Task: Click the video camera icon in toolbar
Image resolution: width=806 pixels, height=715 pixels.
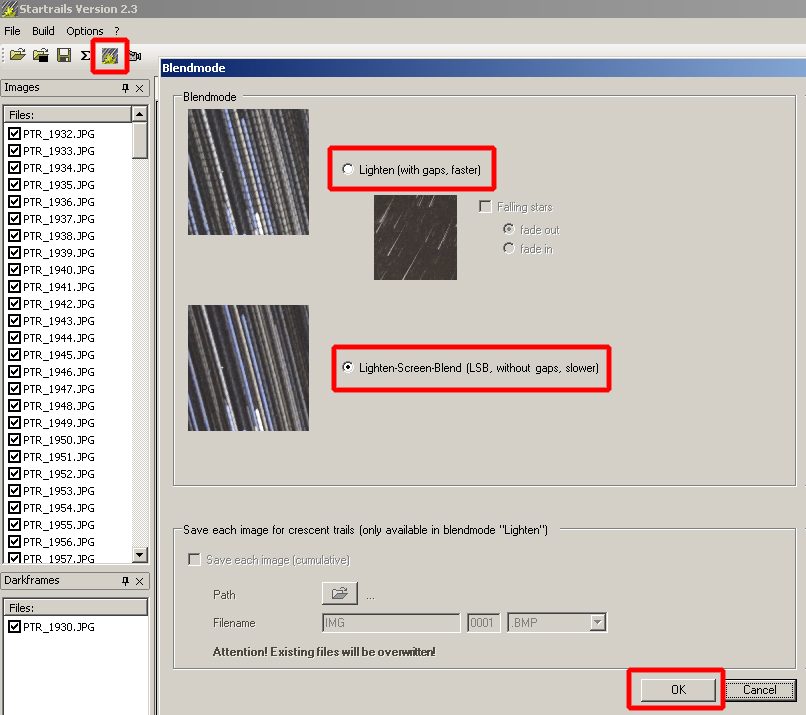Action: tap(135, 56)
